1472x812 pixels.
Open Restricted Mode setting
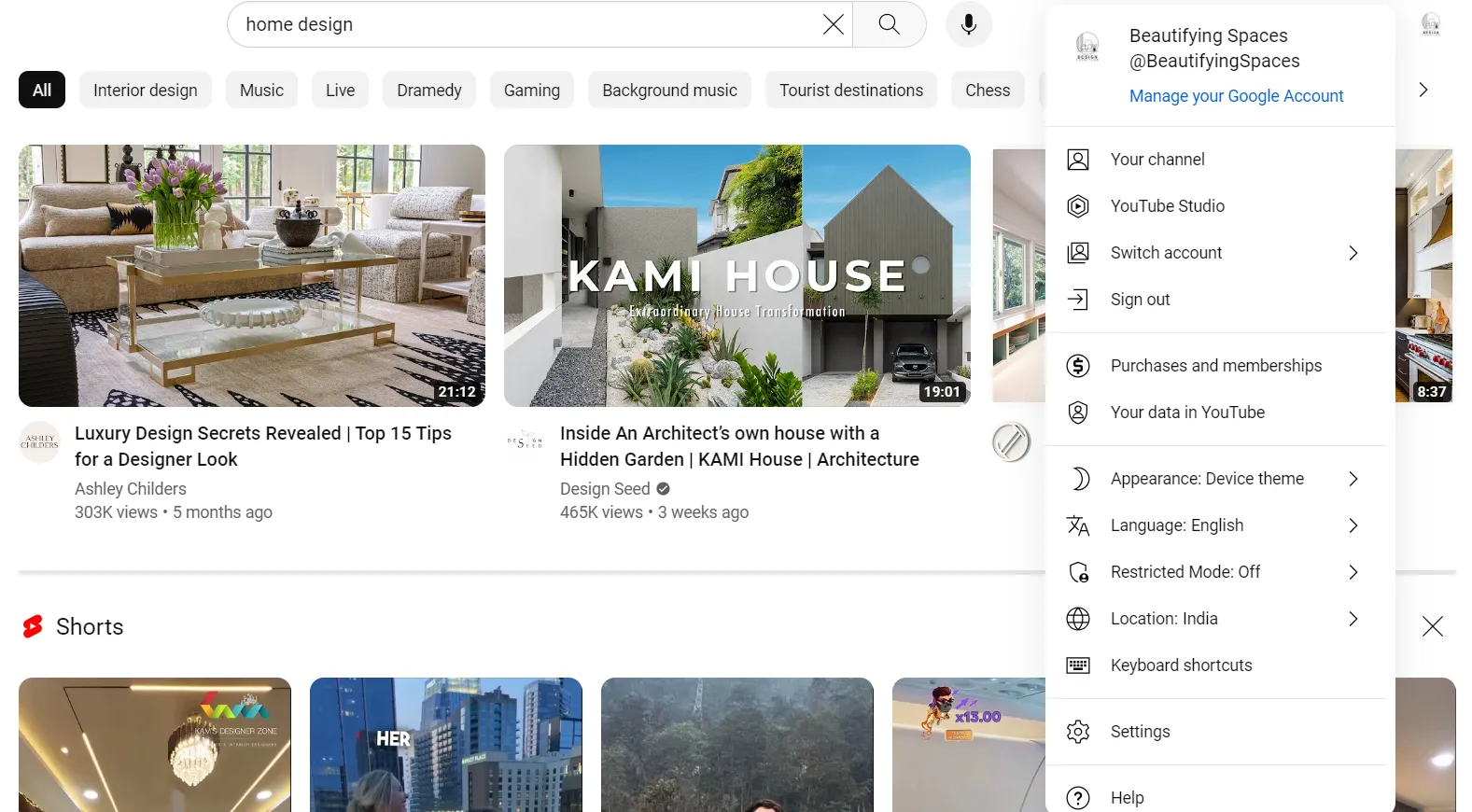coord(1185,572)
